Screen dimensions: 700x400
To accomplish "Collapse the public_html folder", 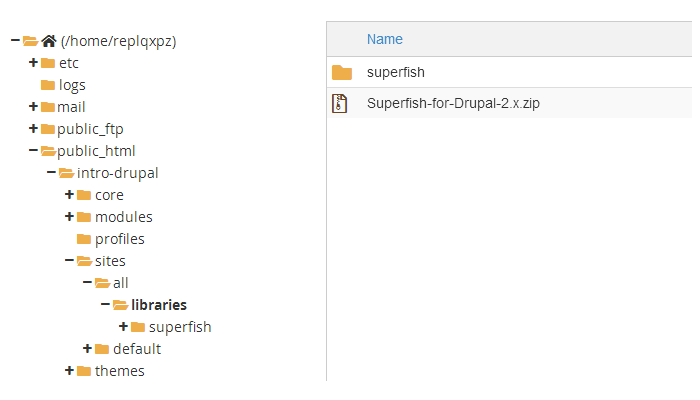I will pos(33,151).
